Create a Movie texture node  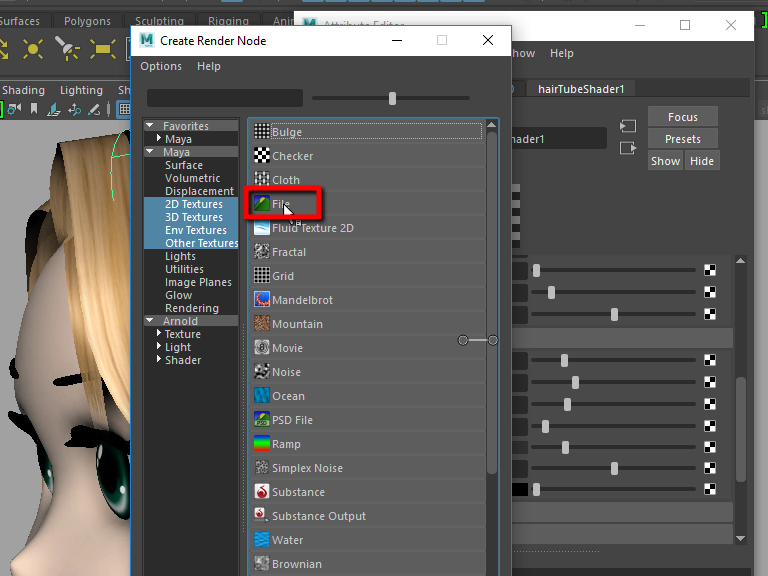click(x=367, y=348)
